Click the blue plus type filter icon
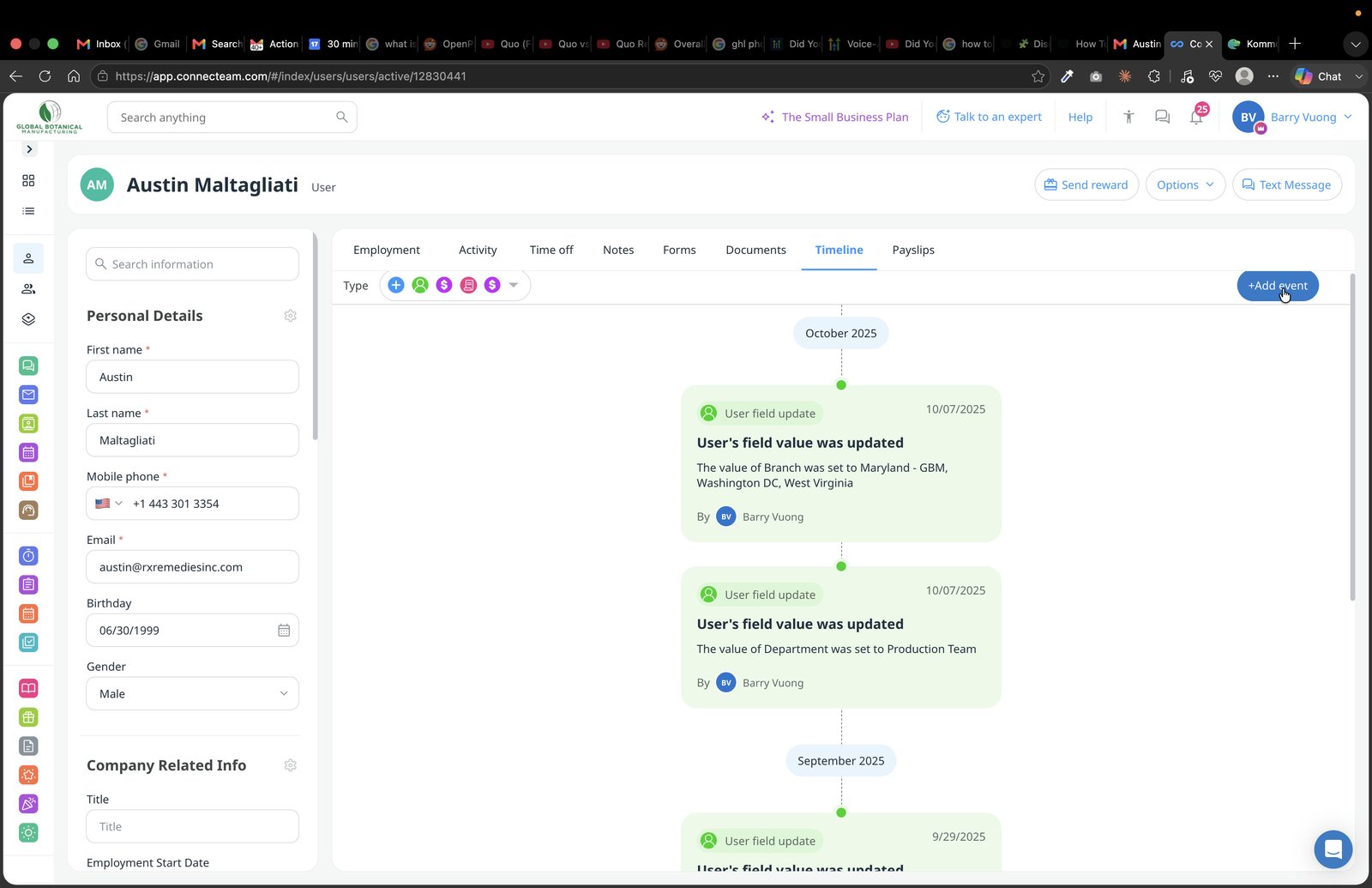 [x=395, y=285]
